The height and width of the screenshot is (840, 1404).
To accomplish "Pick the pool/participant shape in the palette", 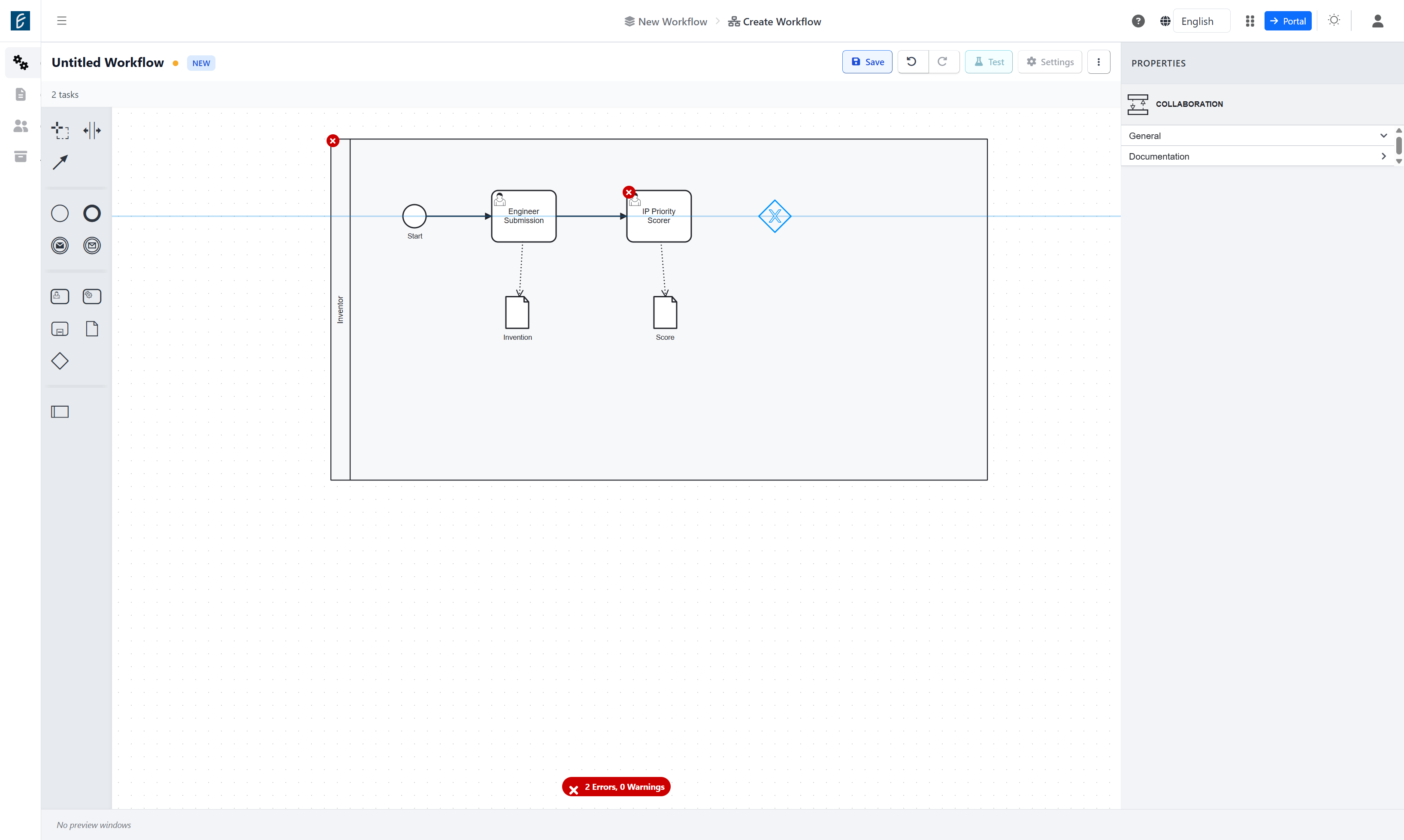I will (60, 412).
